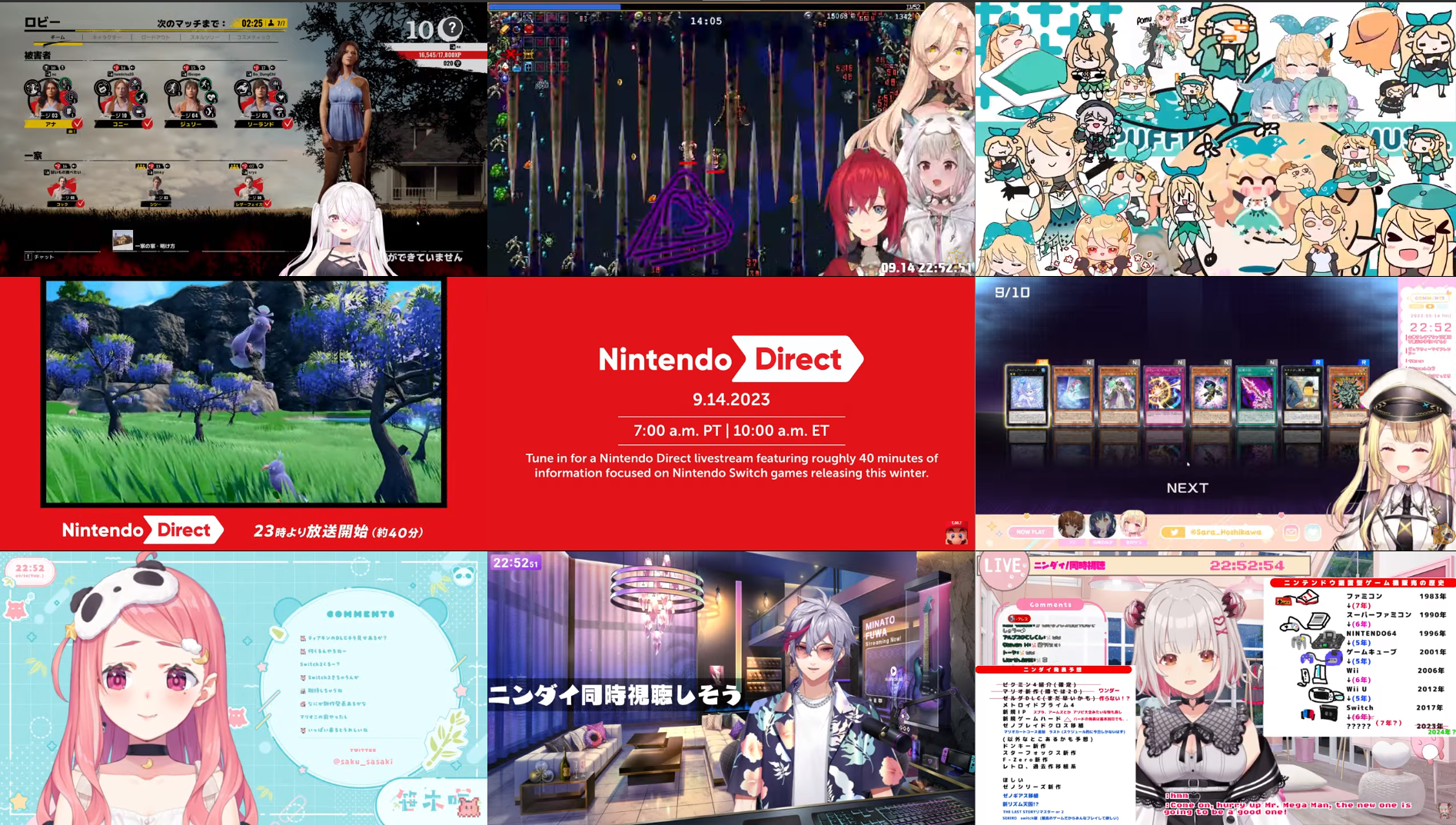Click the pink mail envelope icon

[1291, 532]
